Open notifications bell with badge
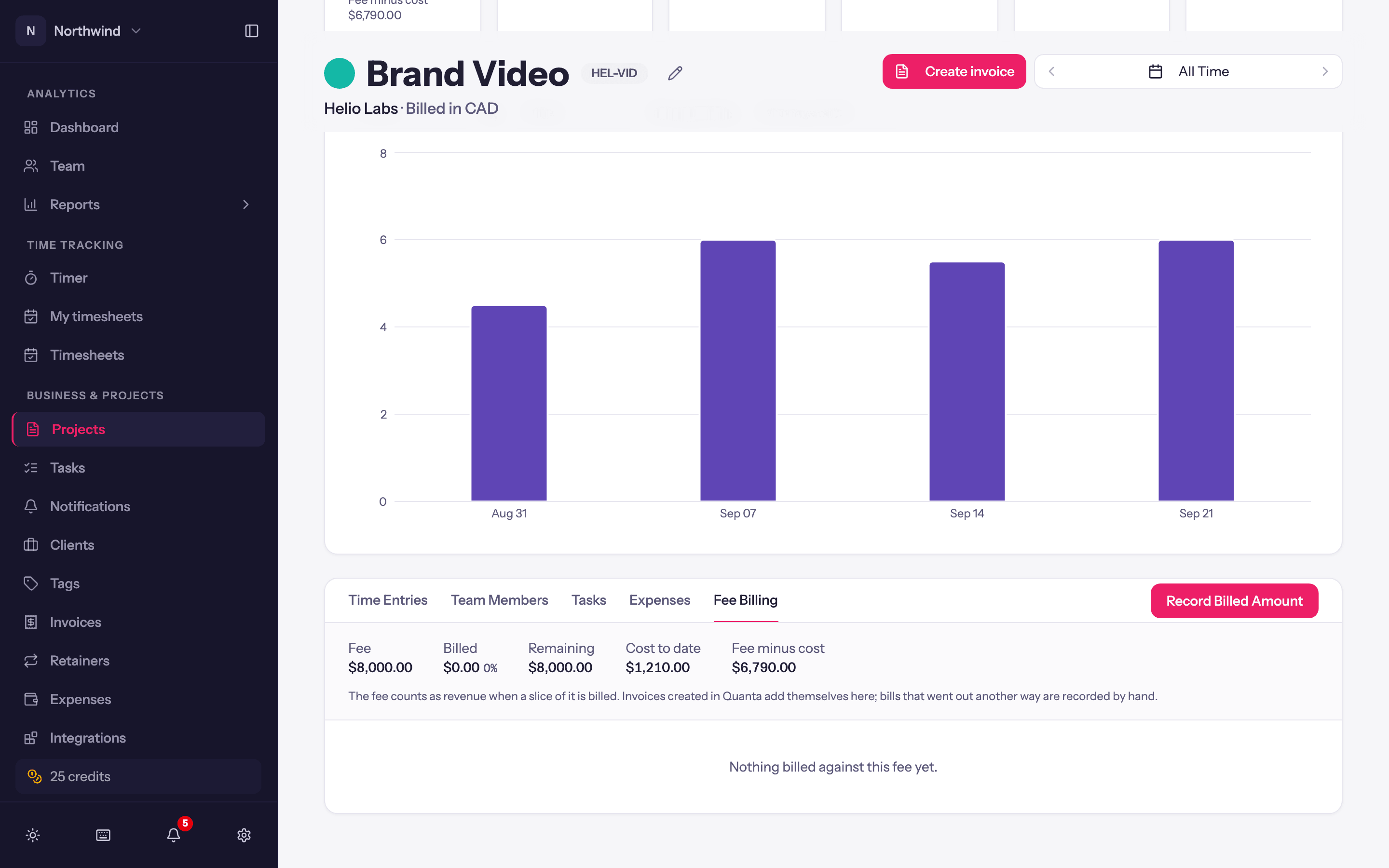The image size is (1389, 868). coord(174,835)
